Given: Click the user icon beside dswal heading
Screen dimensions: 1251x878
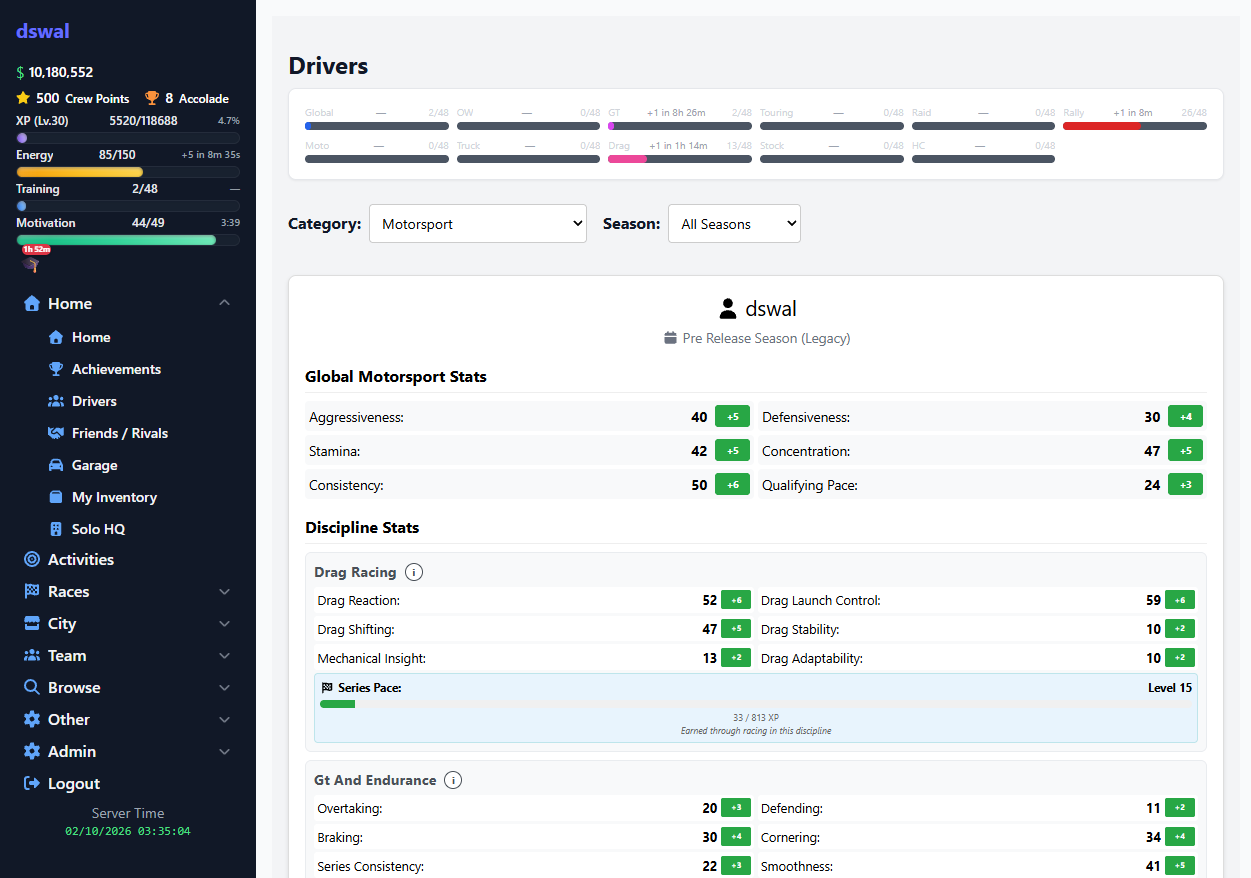Looking at the screenshot, I should tap(728, 309).
